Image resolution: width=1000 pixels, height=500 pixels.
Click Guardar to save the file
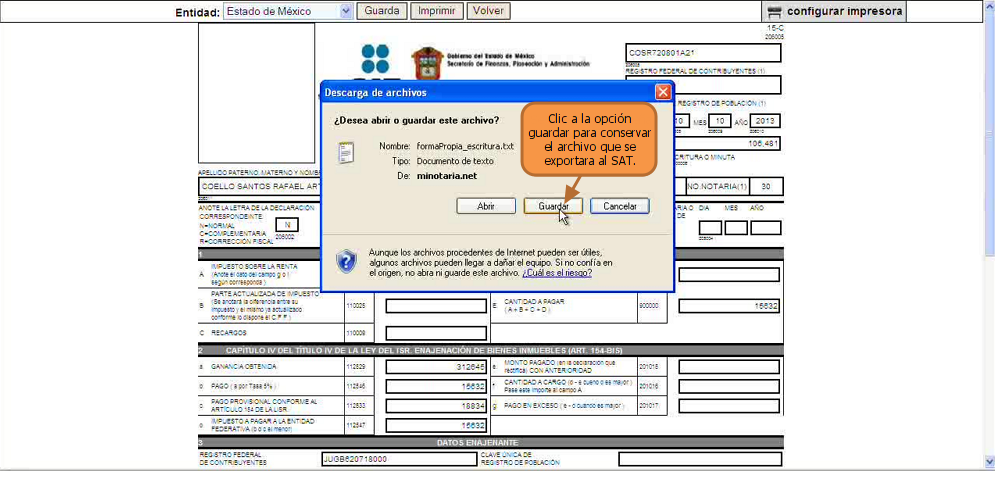[x=553, y=206]
